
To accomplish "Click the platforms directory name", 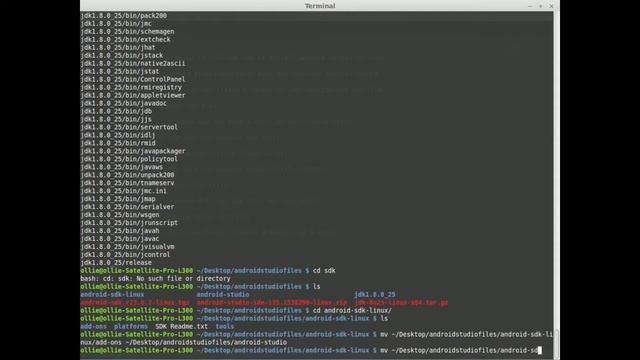I will 131,326.
